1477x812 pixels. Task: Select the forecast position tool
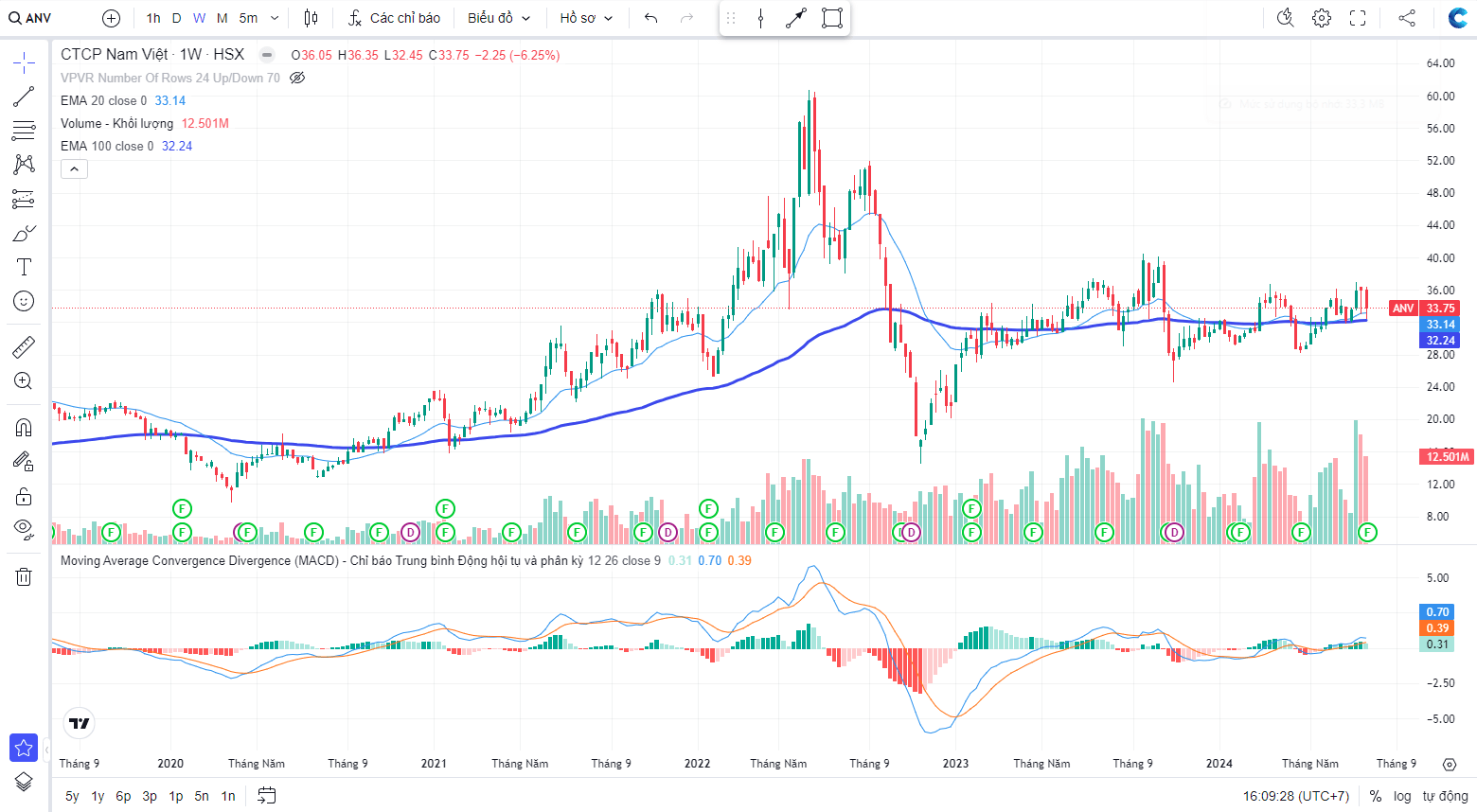[24, 199]
